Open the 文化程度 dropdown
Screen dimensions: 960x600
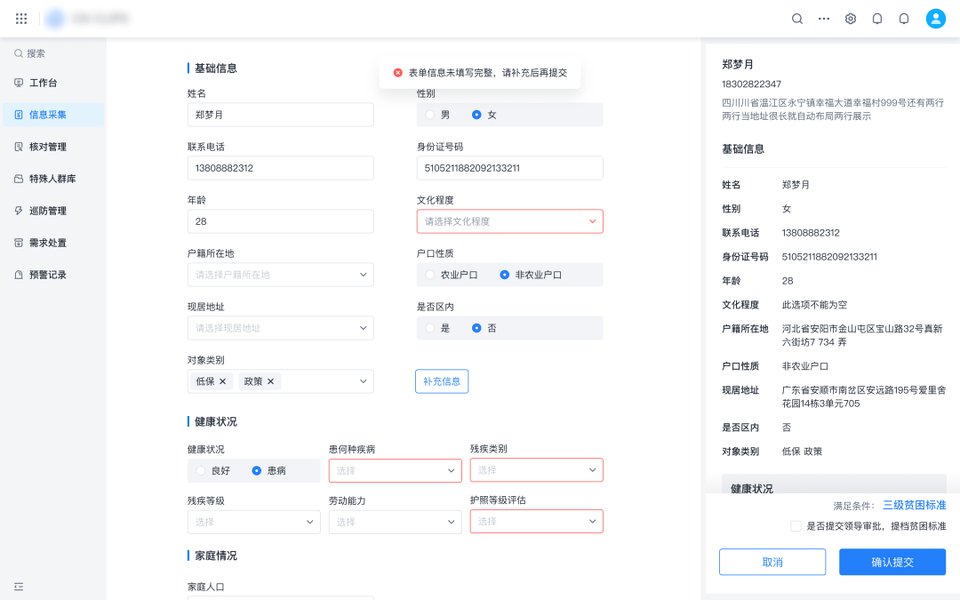[x=510, y=222]
